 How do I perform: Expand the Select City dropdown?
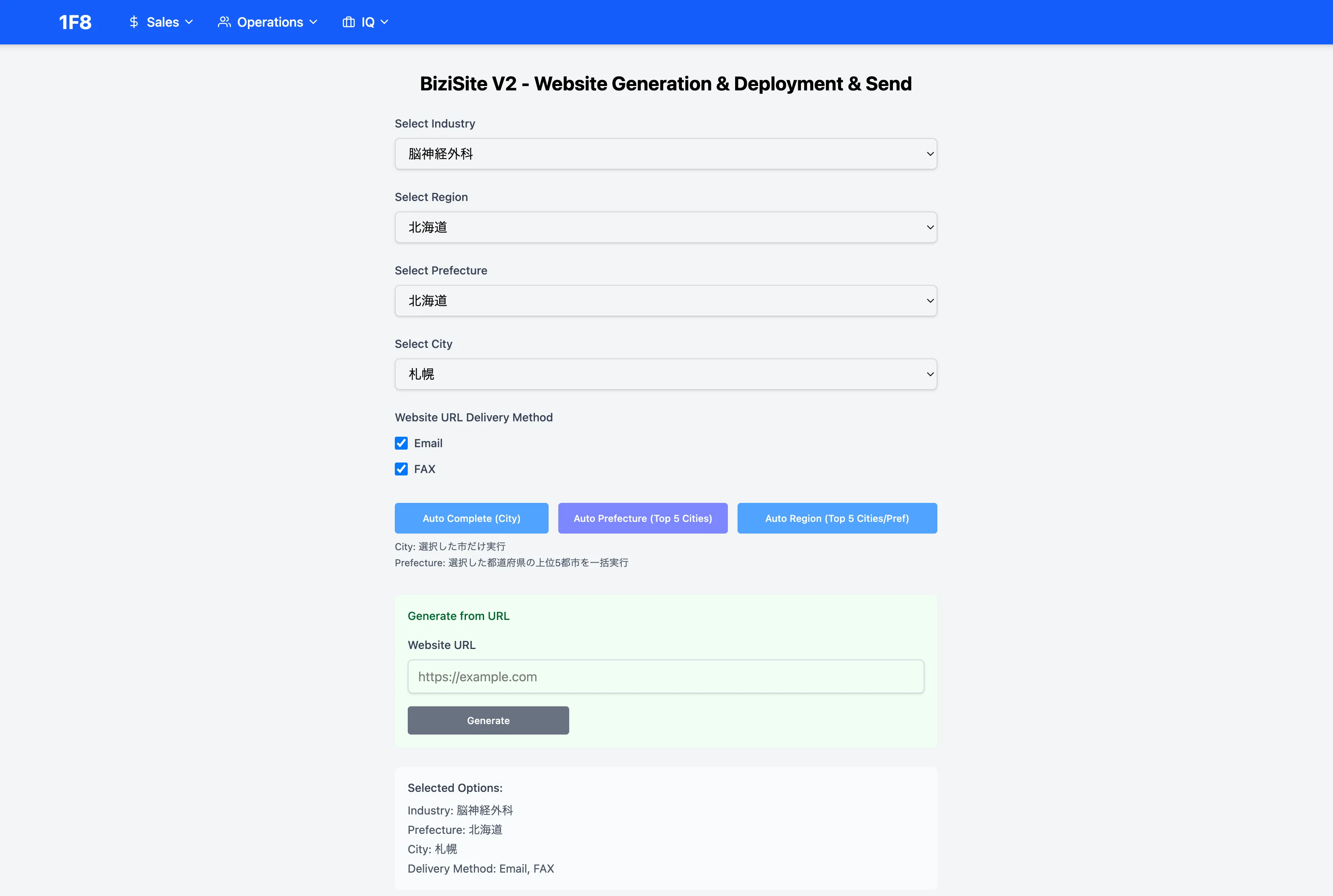pyautogui.click(x=665, y=374)
